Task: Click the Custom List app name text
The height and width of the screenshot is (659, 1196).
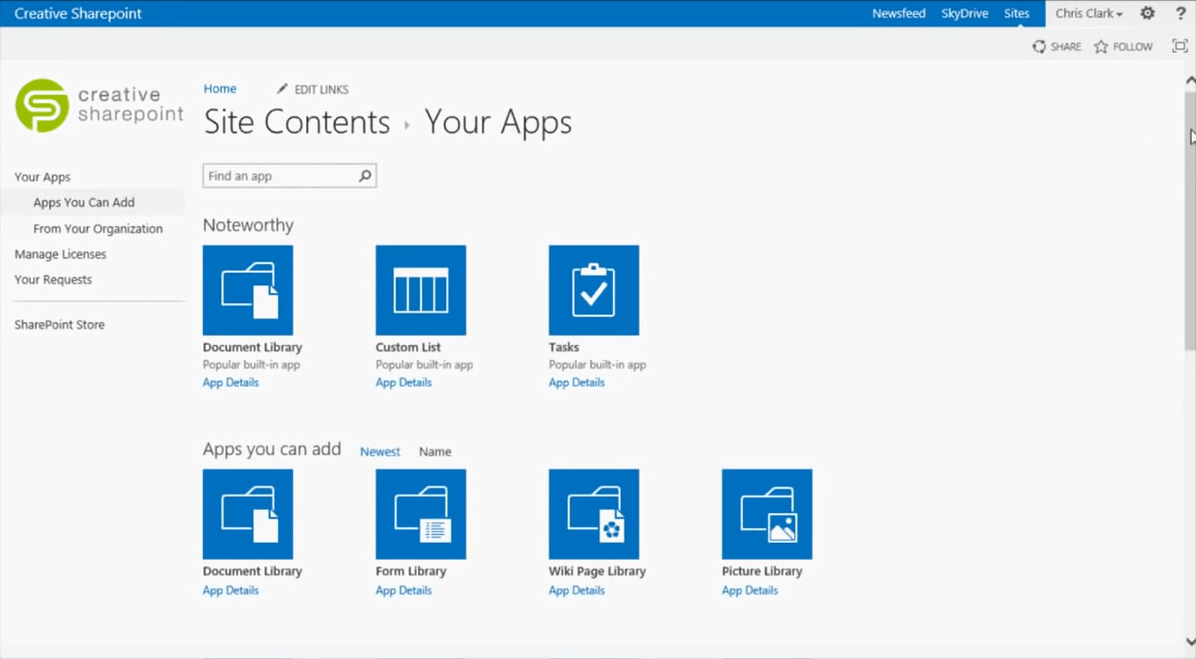Action: [408, 347]
